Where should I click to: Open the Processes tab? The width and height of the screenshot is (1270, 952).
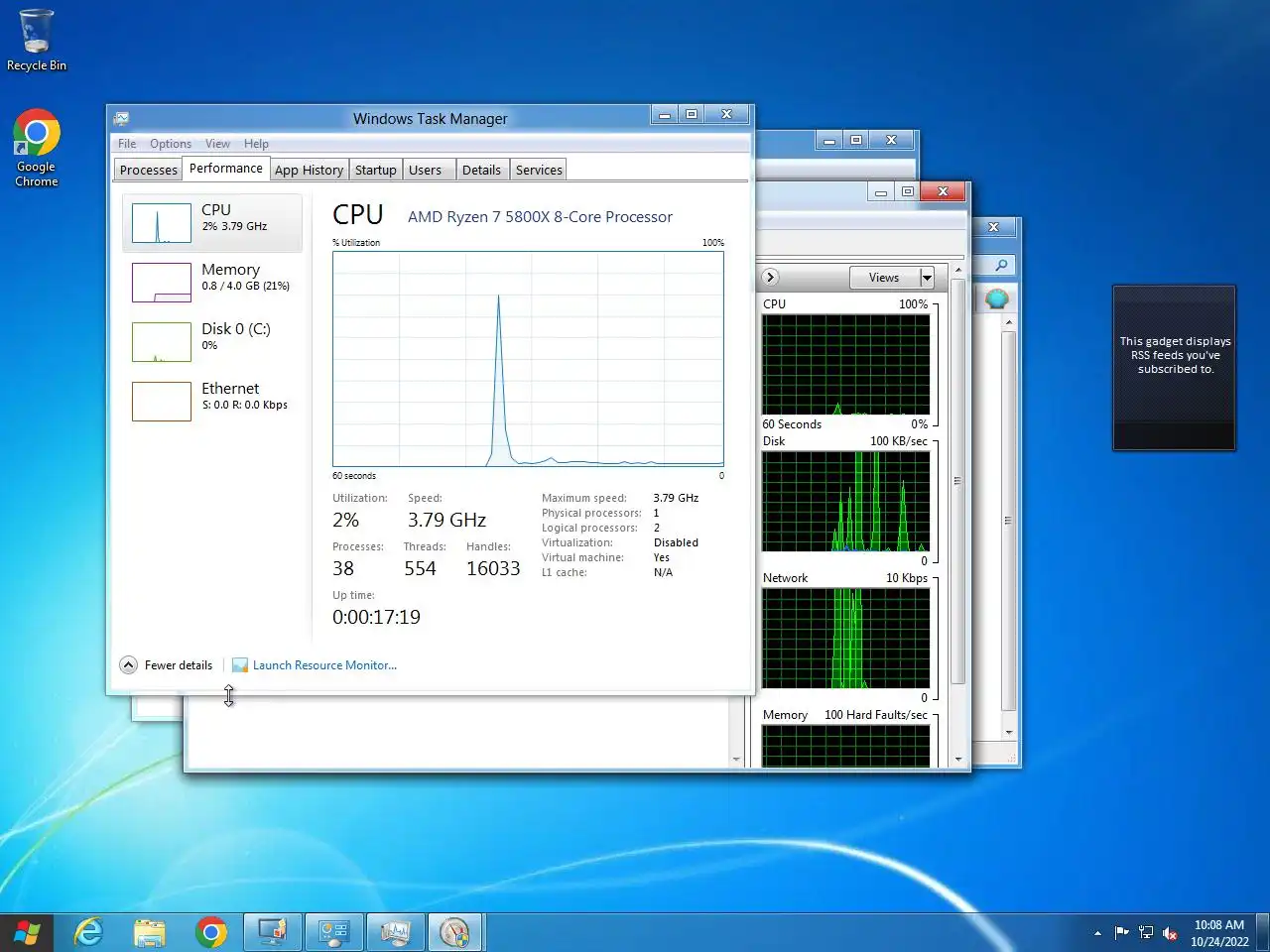[148, 170]
